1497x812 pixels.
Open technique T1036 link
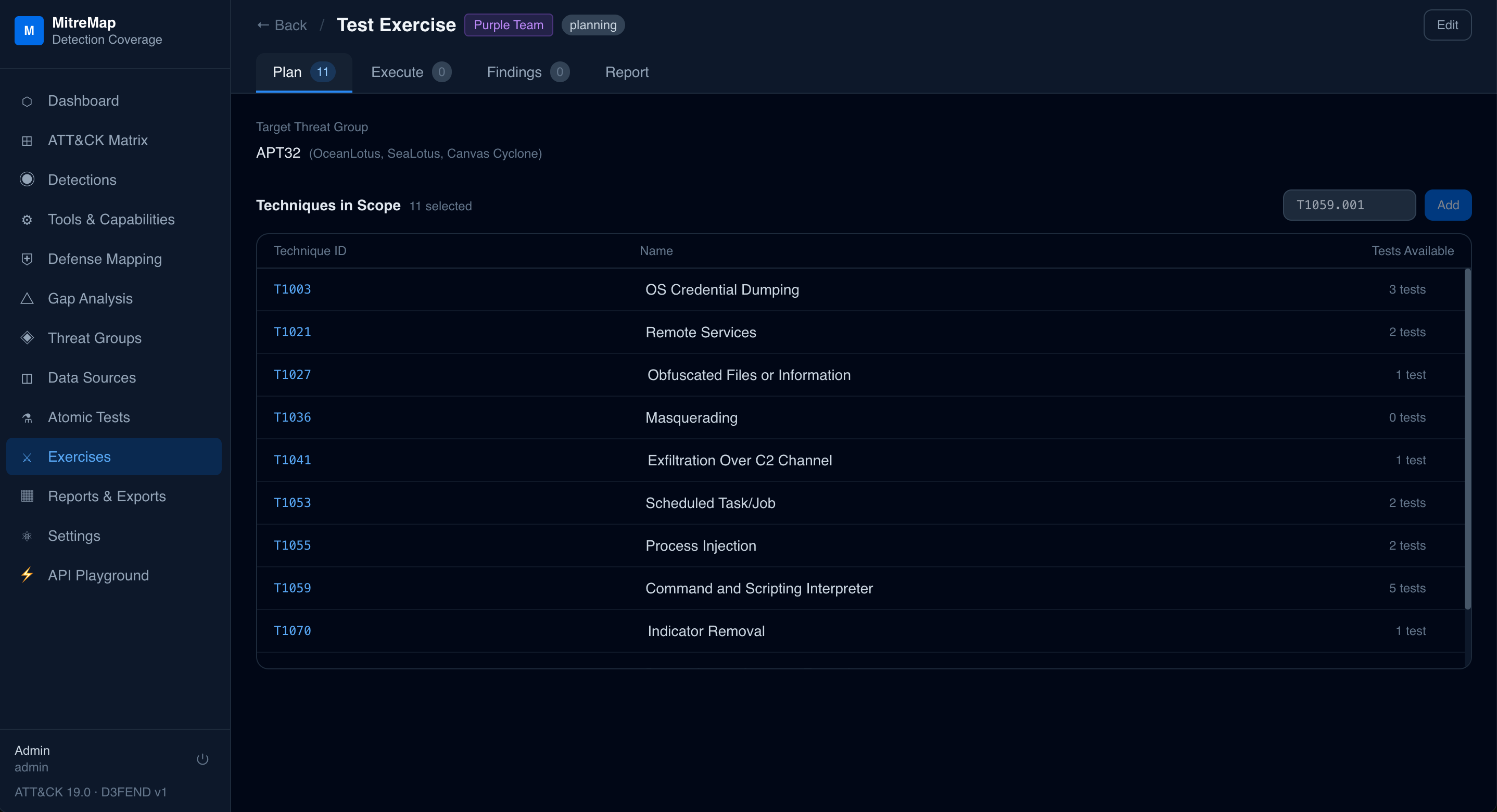click(293, 417)
